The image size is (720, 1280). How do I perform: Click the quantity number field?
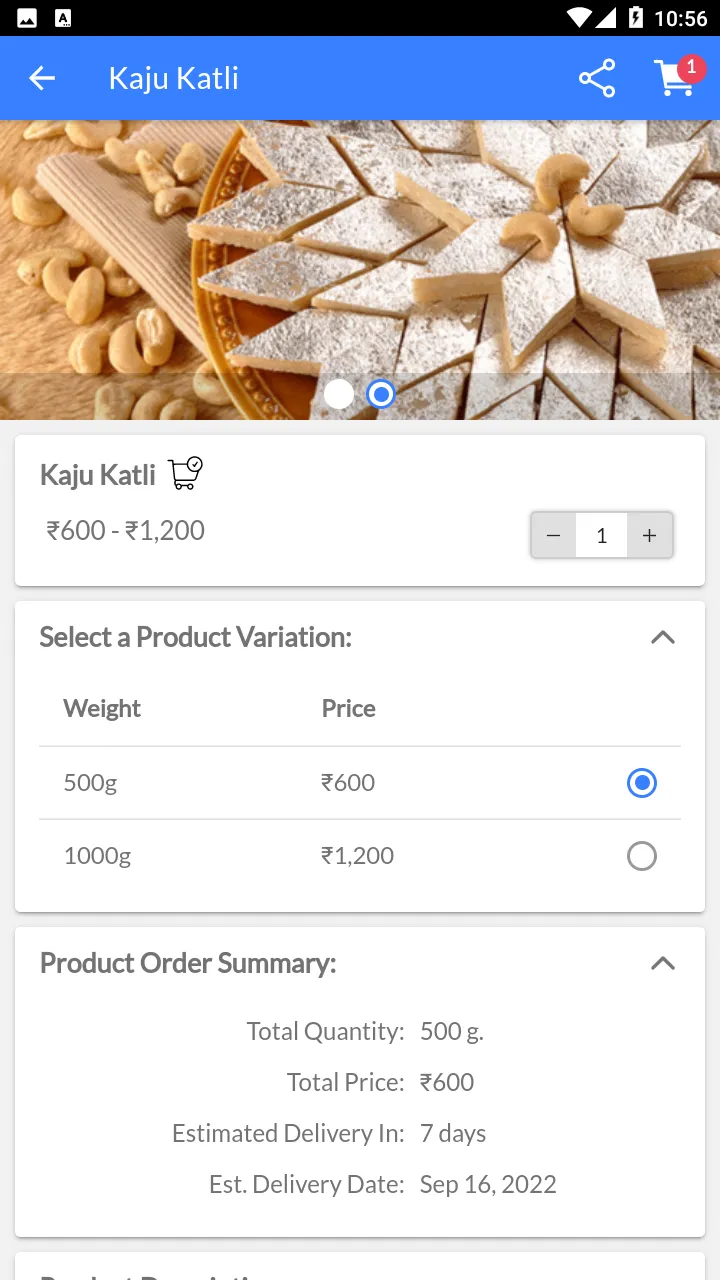click(x=601, y=536)
